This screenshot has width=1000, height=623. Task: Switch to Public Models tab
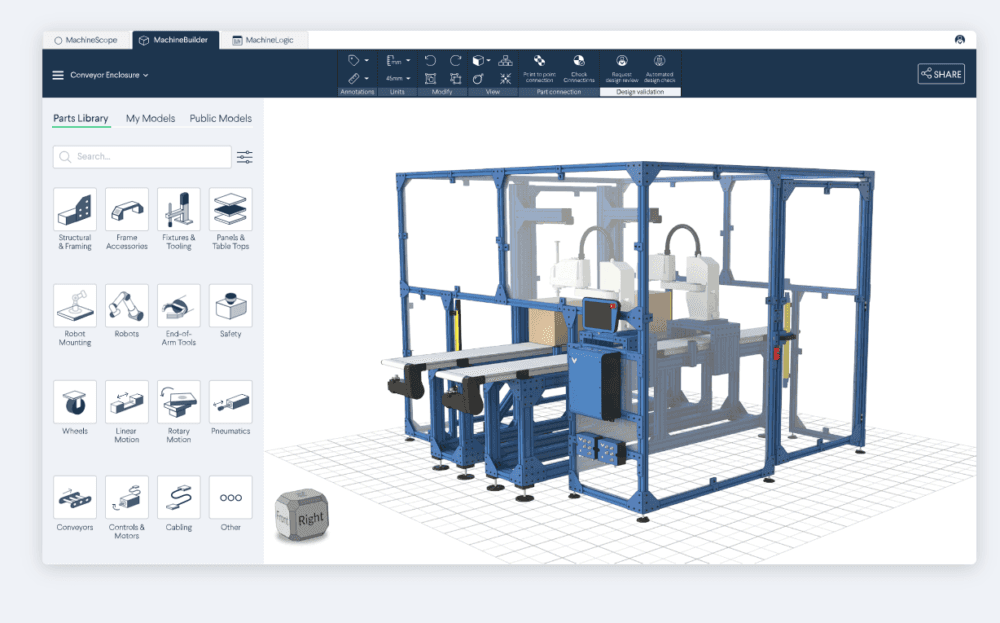(221, 119)
